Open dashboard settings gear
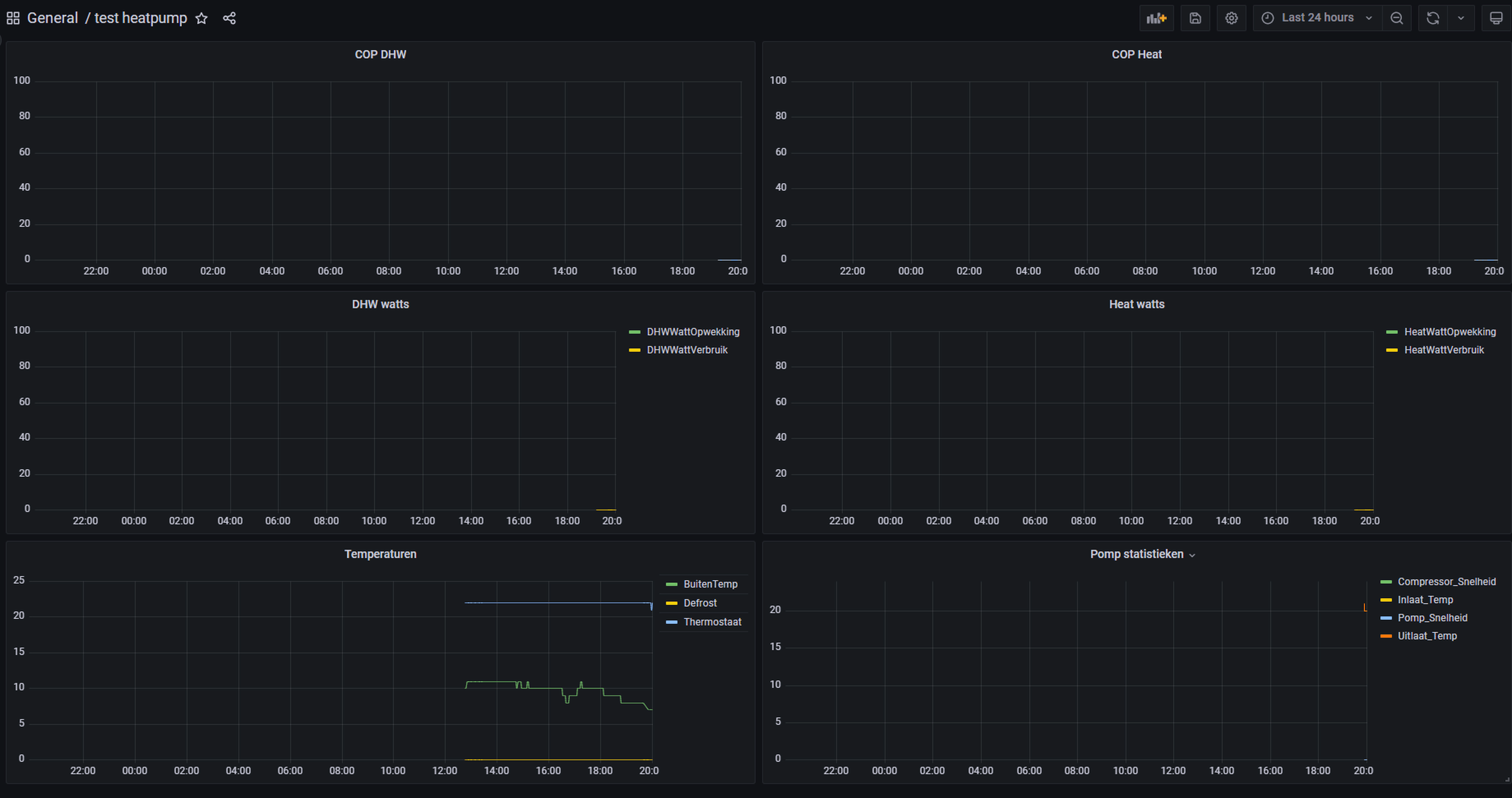The width and height of the screenshot is (1512, 798). (1232, 18)
